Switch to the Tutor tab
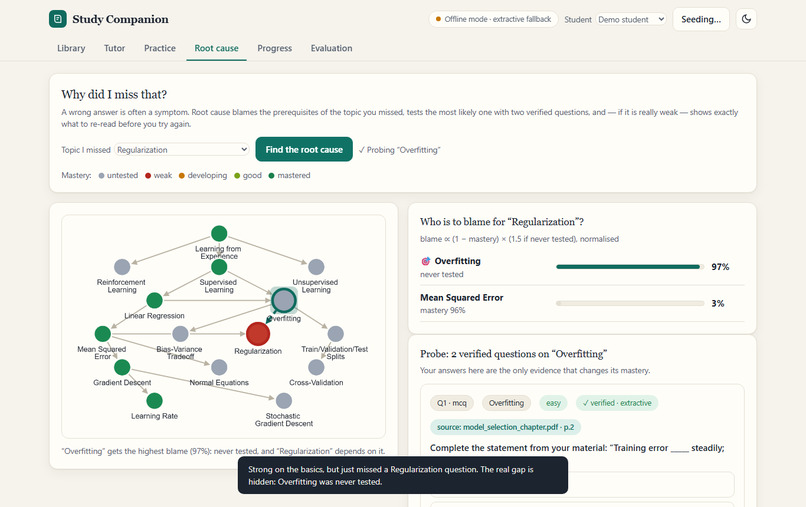806x507 pixels. pos(114,48)
